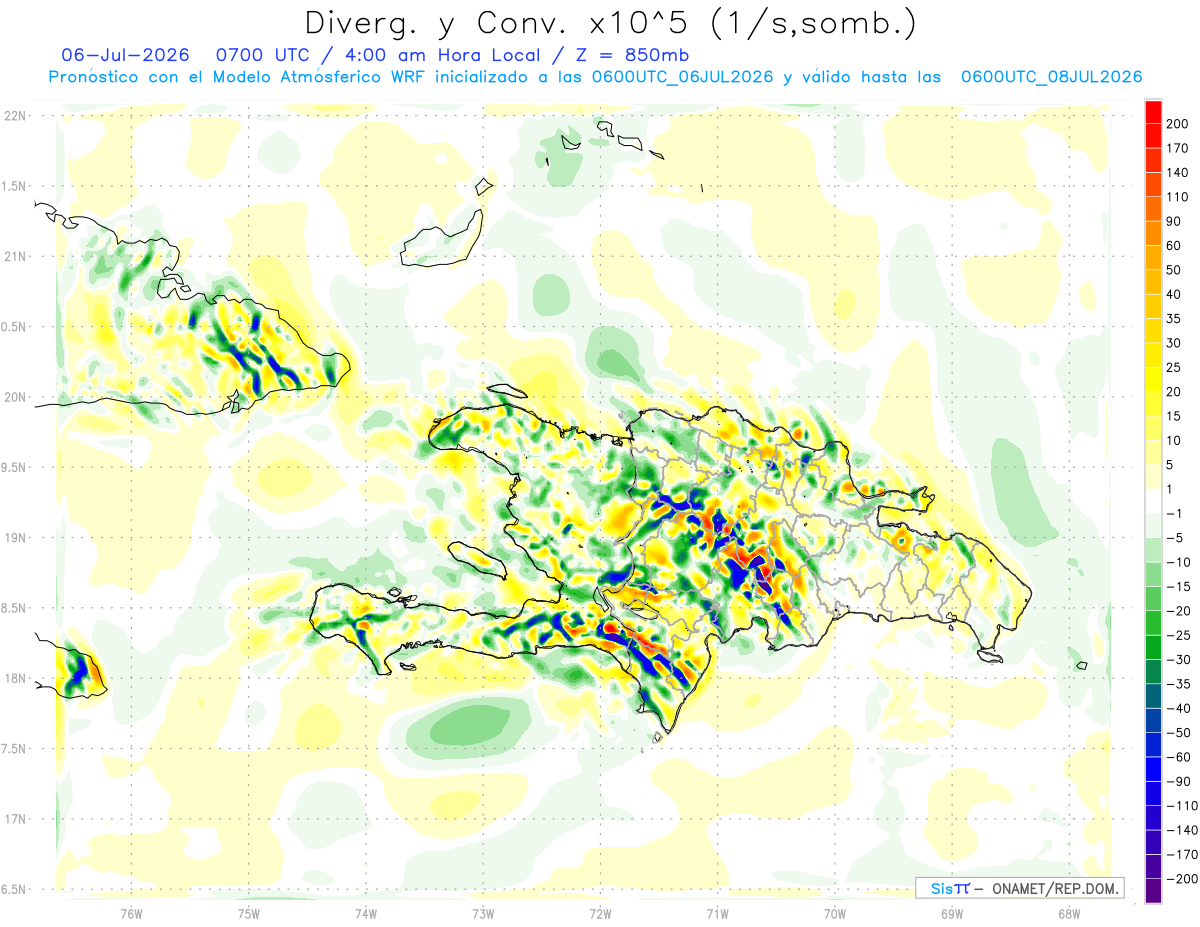This screenshot has height=927, width=1200.
Task: Click the Great Inagua island outline near 21N
Action: (440, 241)
